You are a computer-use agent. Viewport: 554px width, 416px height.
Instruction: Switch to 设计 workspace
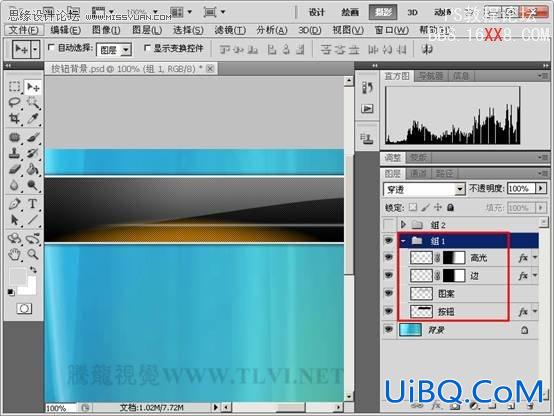click(x=317, y=12)
